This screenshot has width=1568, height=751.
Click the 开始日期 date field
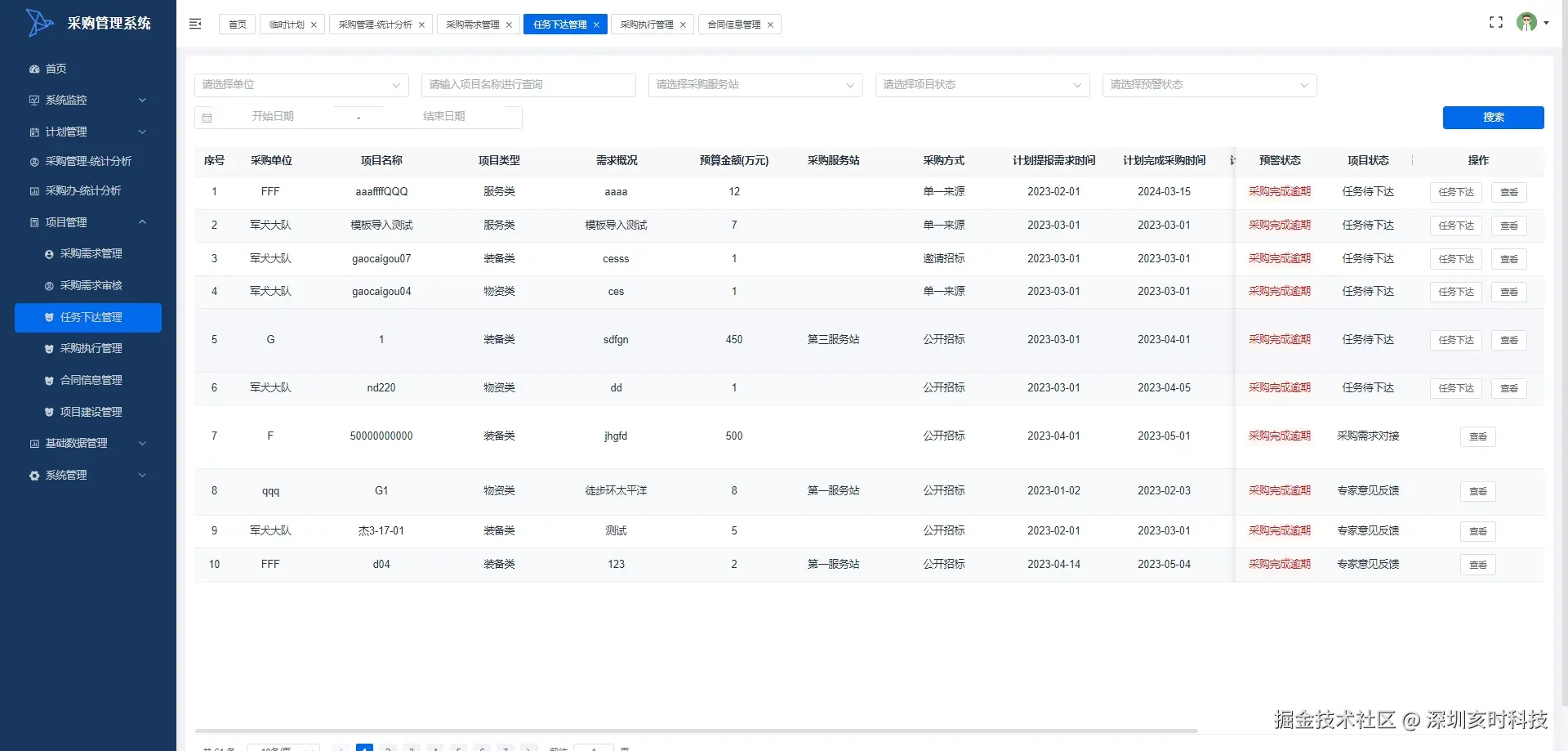(x=273, y=117)
